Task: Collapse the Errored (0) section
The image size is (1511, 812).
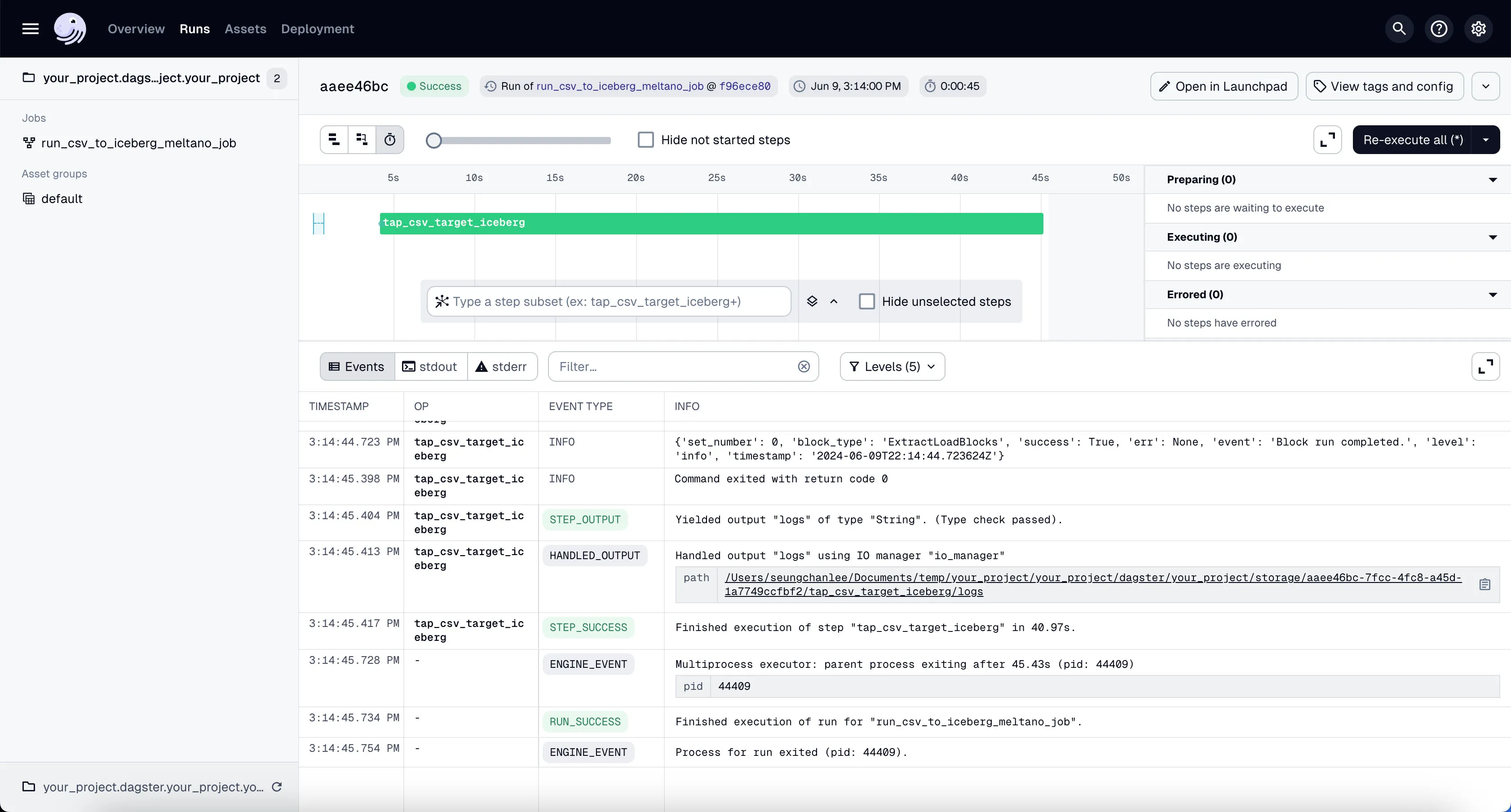Action: tap(1493, 295)
